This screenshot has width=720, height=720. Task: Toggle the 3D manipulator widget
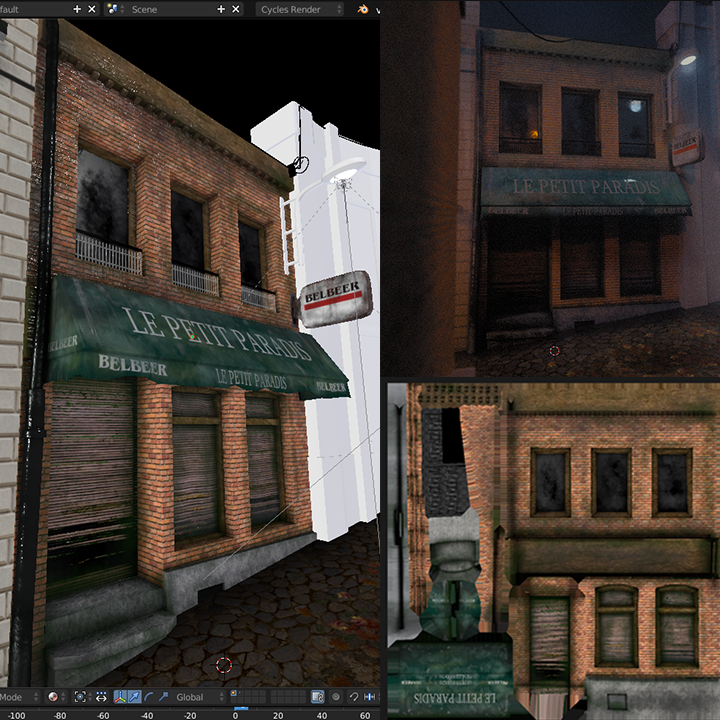pos(120,696)
